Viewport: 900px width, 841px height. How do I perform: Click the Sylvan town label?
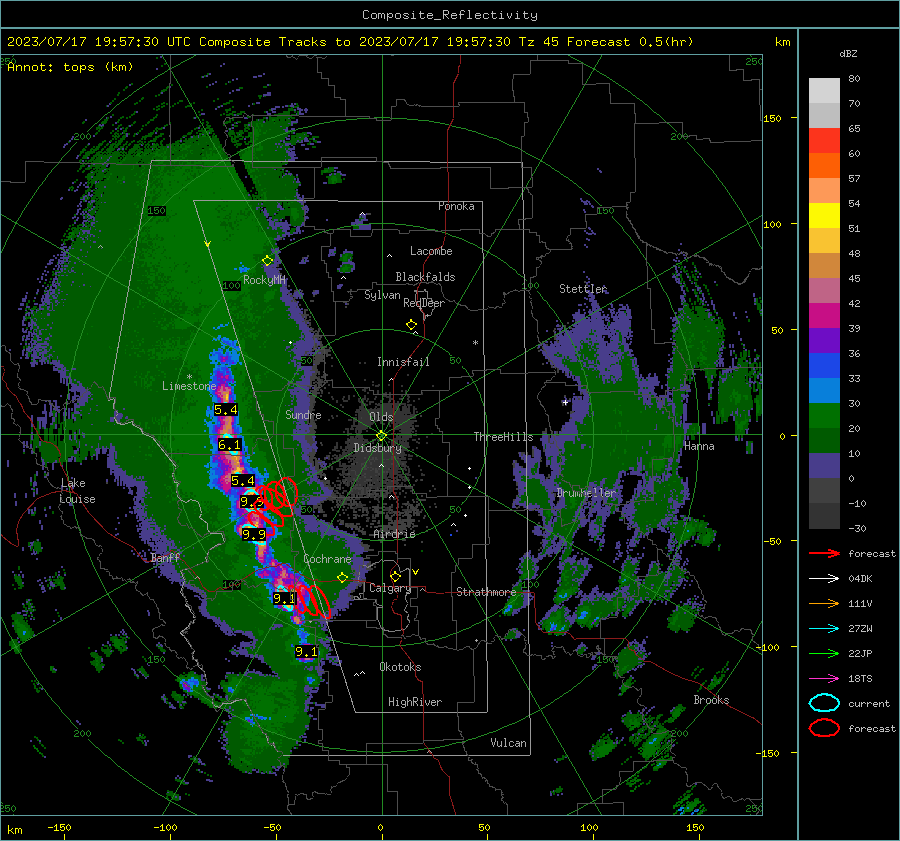382,295
